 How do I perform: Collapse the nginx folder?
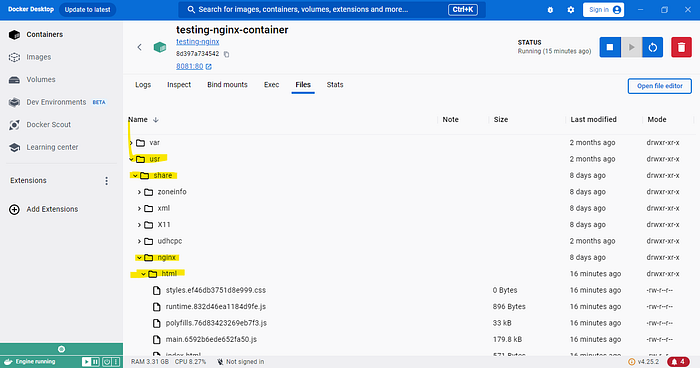point(139,258)
